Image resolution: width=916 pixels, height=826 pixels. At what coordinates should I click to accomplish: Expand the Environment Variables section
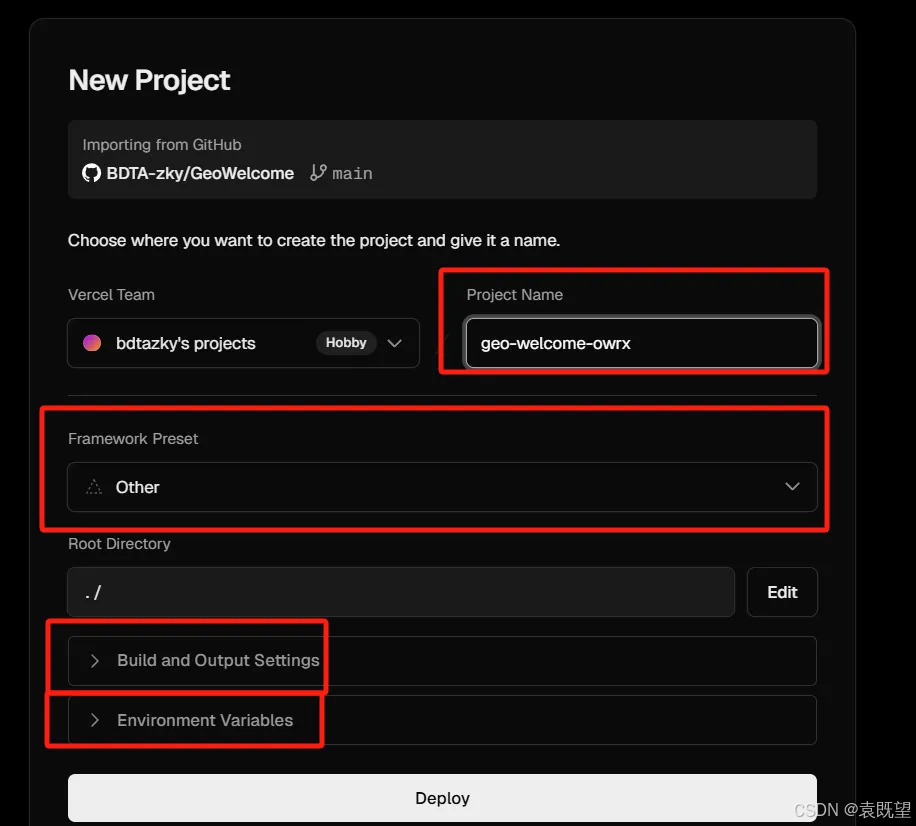(x=442, y=720)
